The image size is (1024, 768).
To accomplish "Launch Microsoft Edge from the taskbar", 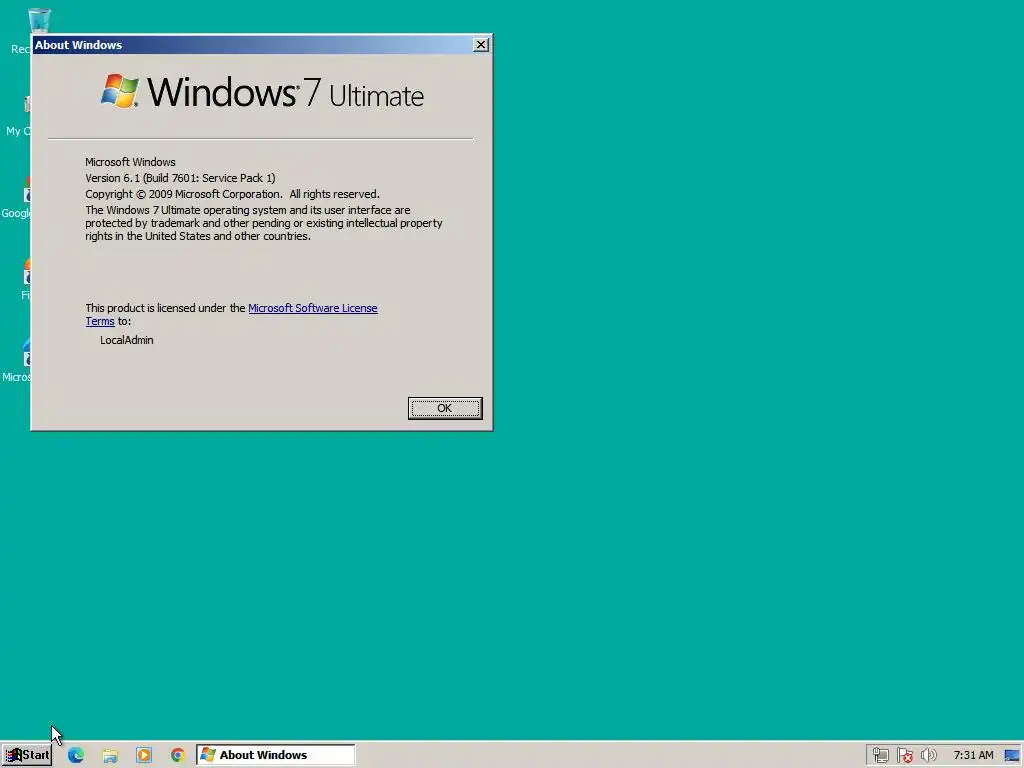I will 76,755.
